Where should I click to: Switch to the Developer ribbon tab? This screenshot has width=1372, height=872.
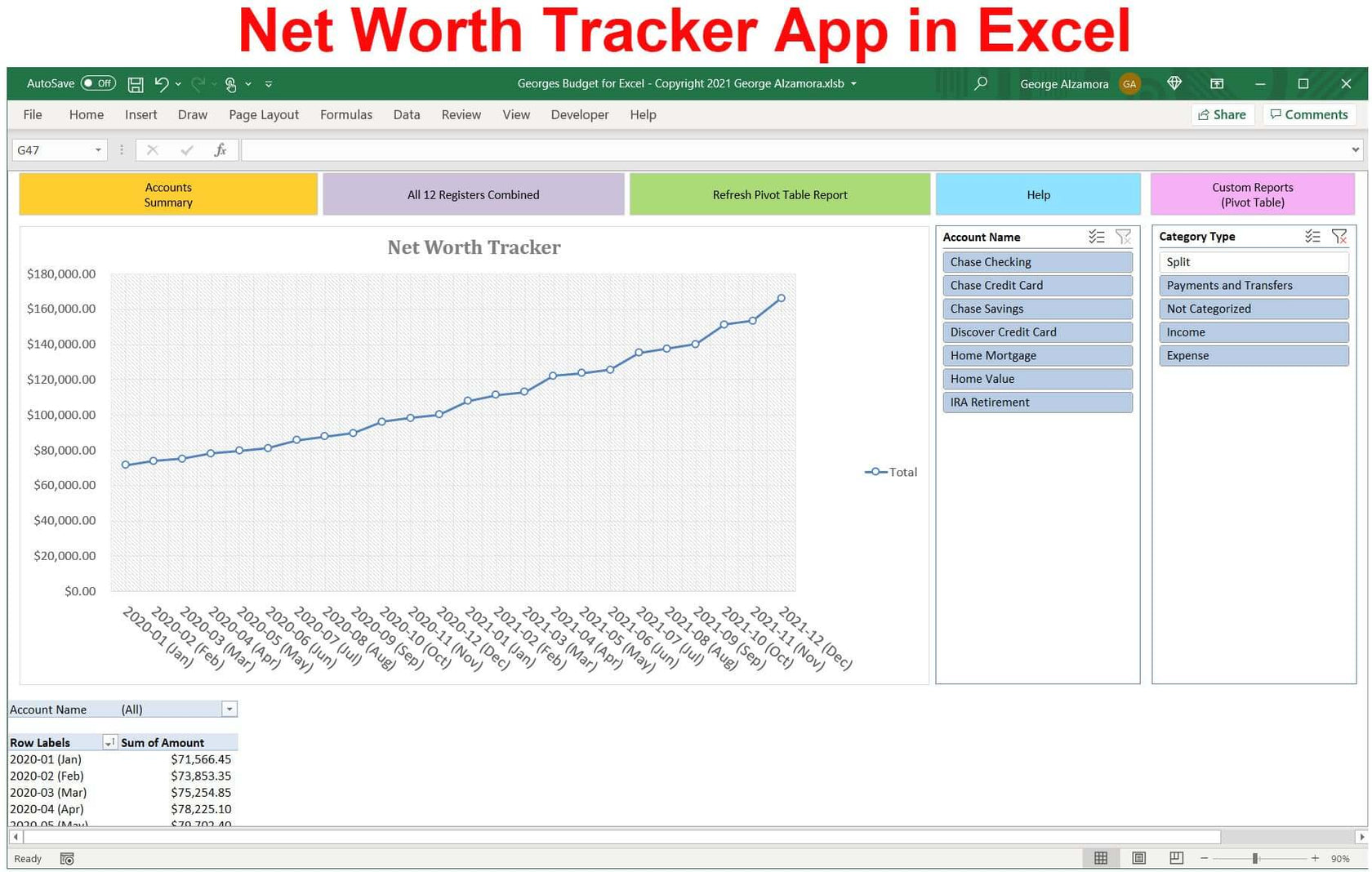(x=579, y=114)
